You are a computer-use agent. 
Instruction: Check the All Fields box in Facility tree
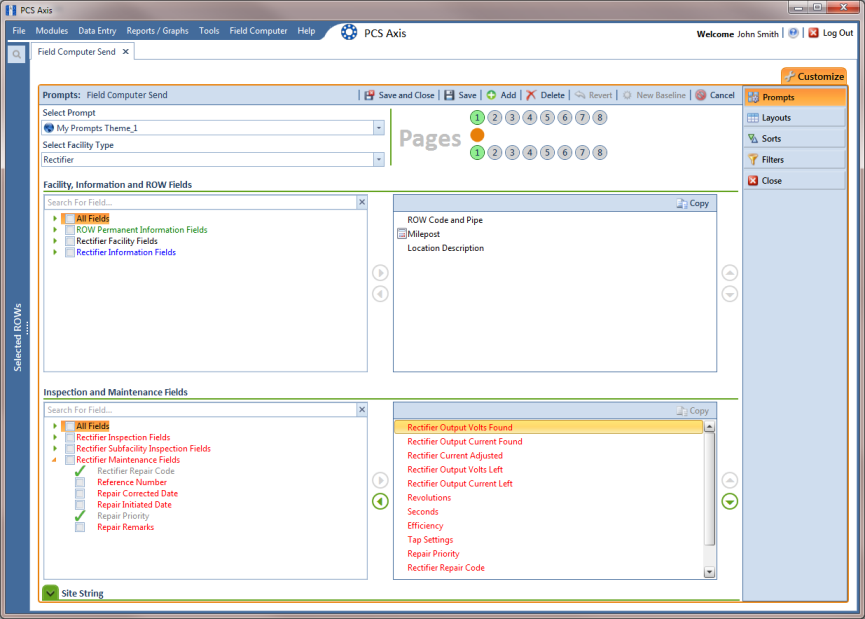coord(70,218)
